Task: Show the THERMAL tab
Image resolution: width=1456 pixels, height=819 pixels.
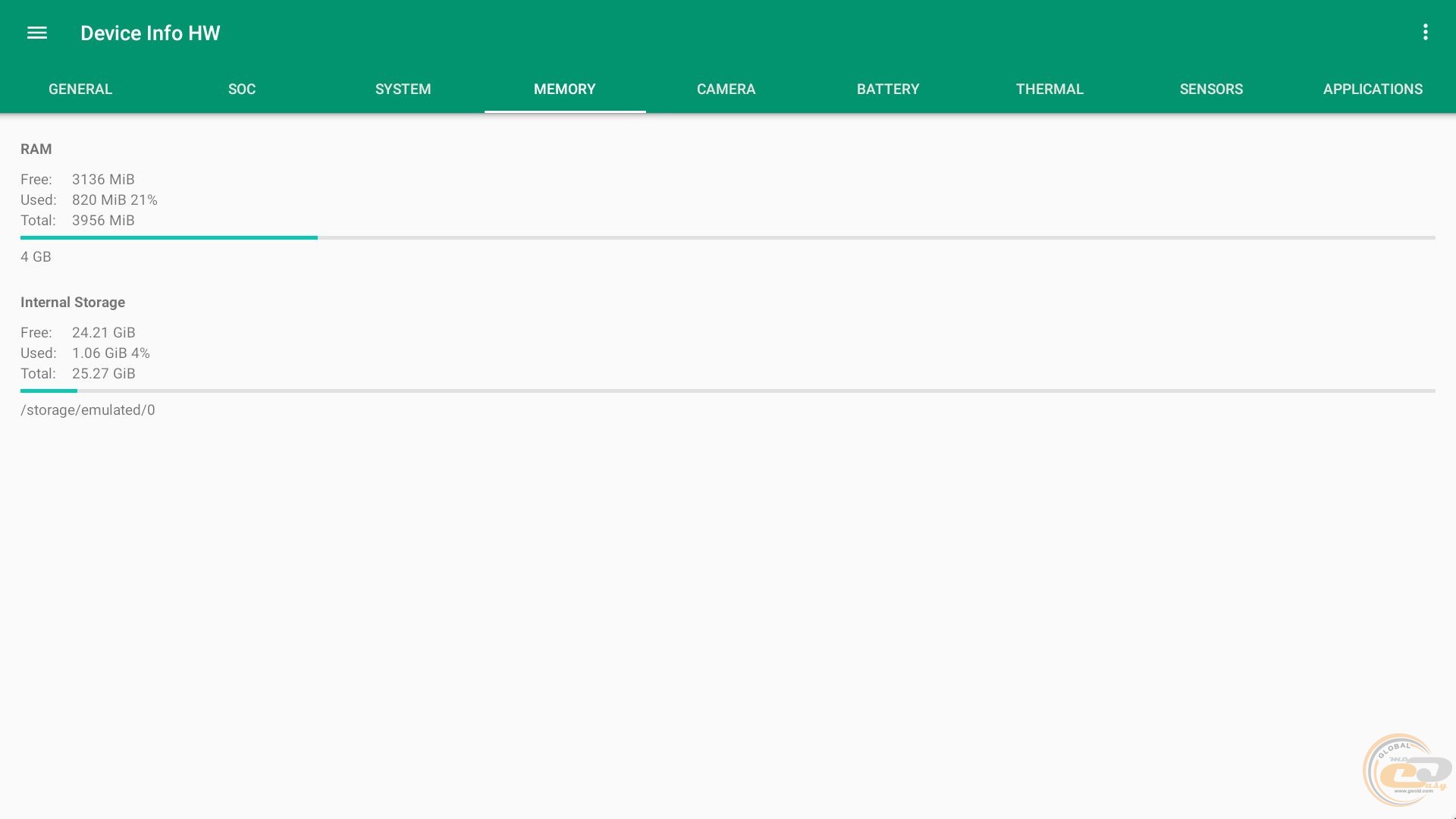Action: click(x=1050, y=89)
